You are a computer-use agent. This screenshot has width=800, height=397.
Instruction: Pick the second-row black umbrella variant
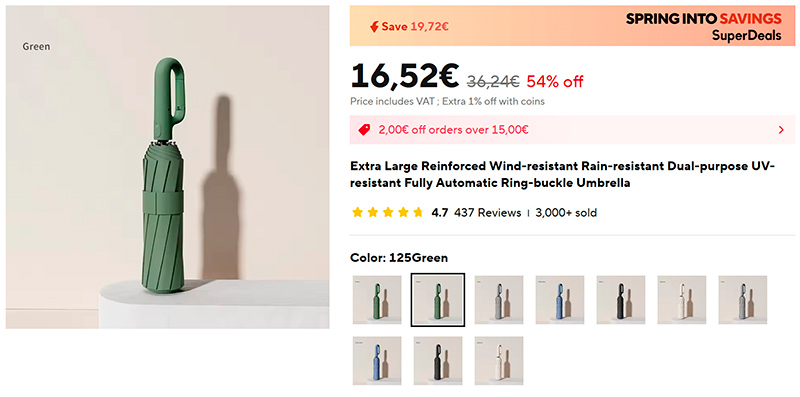tap(438, 361)
